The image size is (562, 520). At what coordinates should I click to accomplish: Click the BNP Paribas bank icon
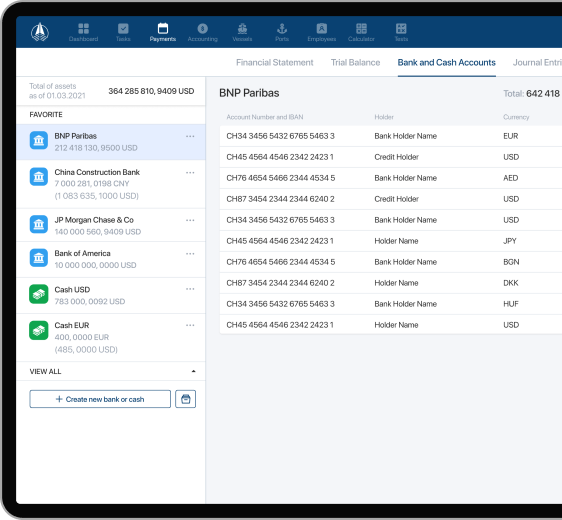39,140
